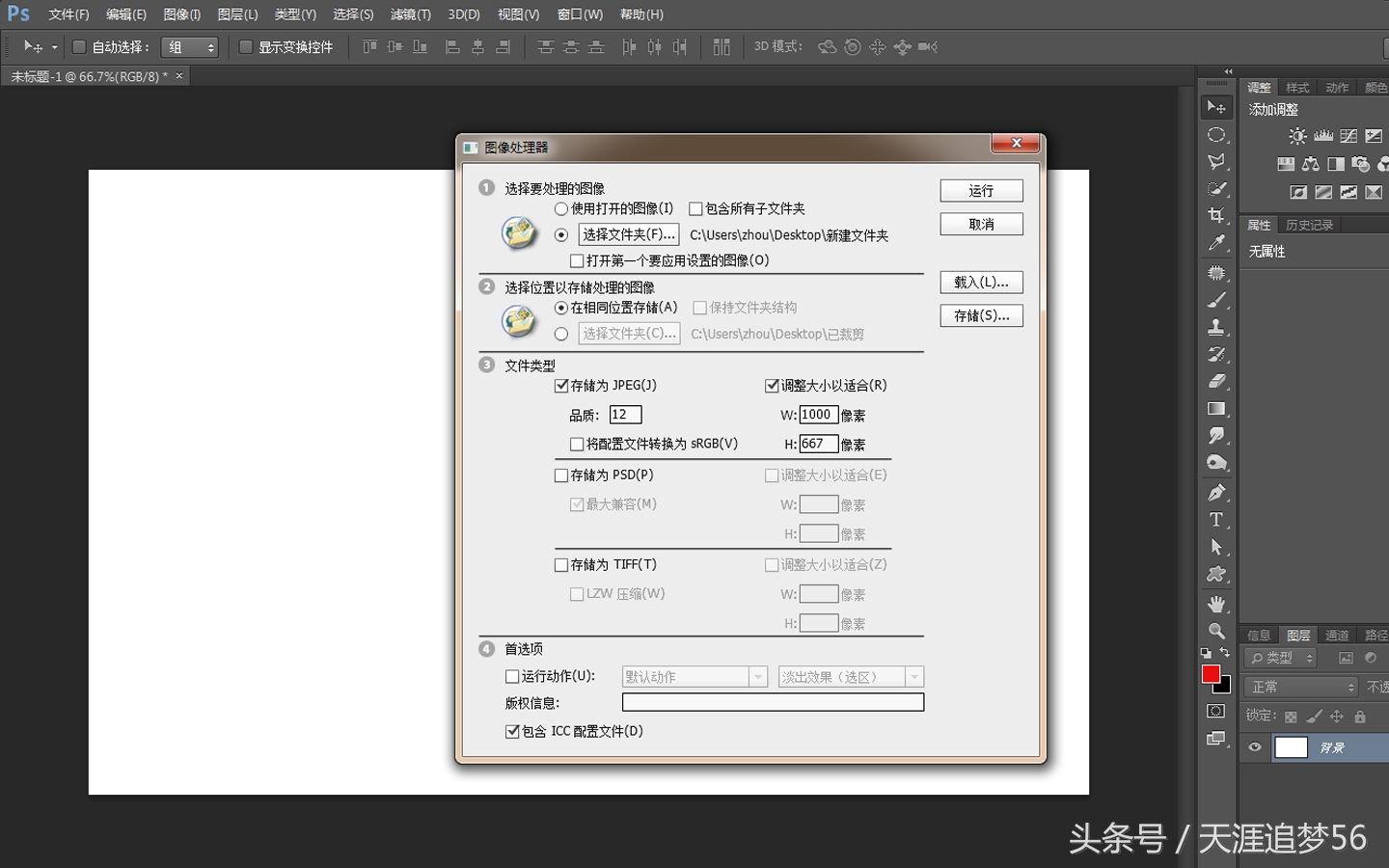Select the Elliptical Marquee tool
Screen dimensions: 1389x868
[1216, 135]
